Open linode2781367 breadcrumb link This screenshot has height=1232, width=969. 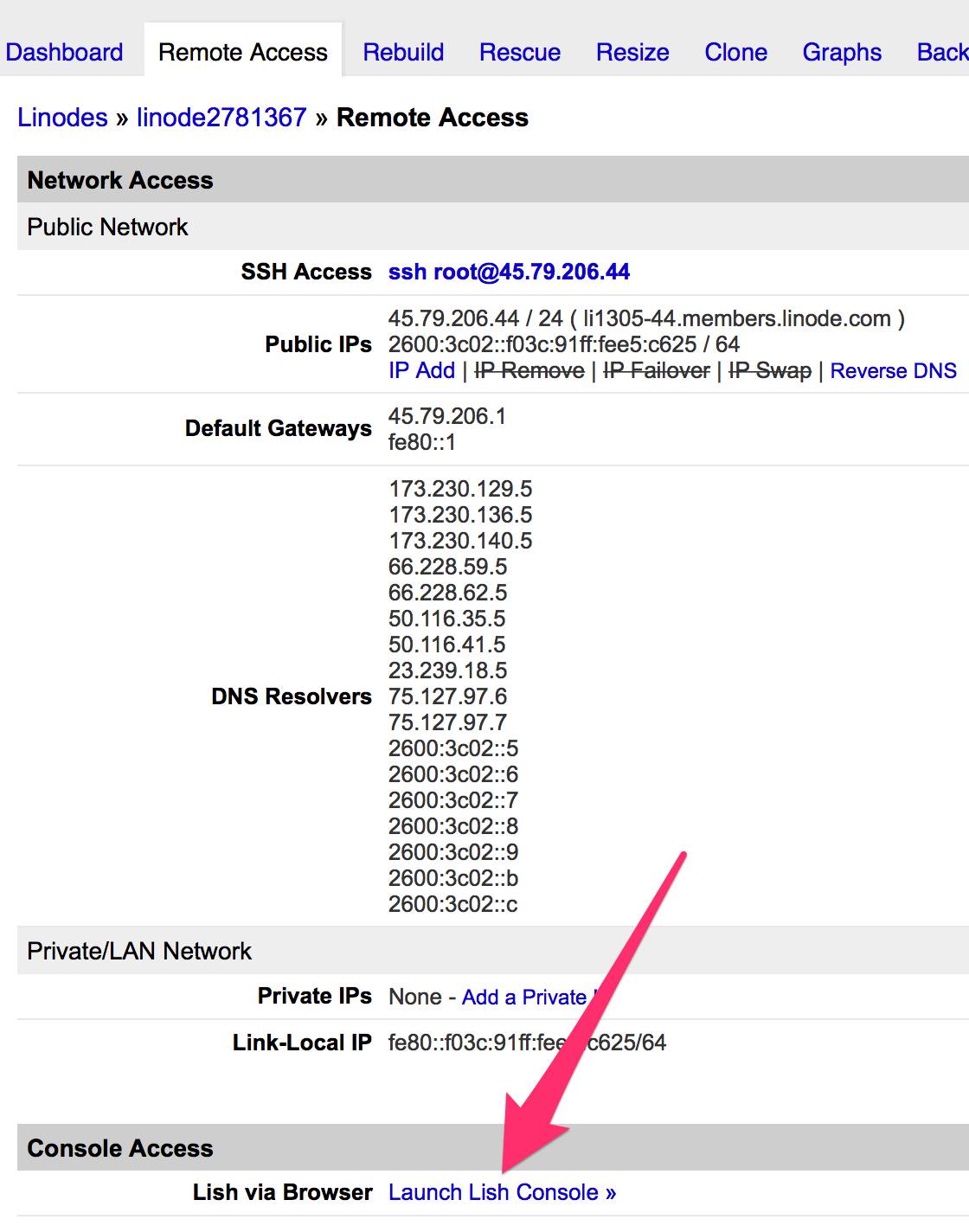click(x=221, y=118)
